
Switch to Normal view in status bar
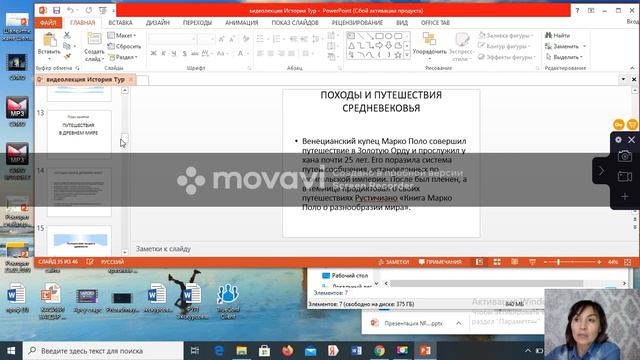click(479, 262)
